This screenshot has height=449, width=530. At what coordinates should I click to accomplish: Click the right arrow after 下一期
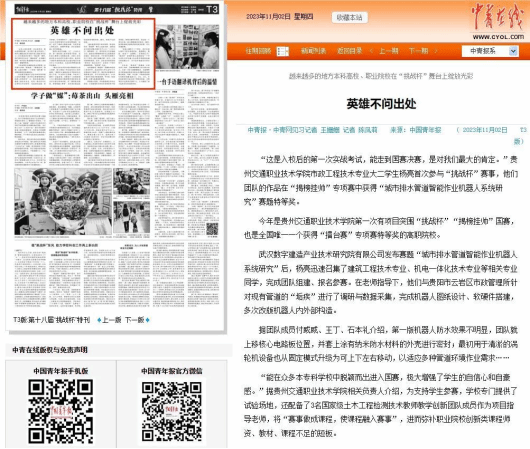pyautogui.click(x=436, y=51)
